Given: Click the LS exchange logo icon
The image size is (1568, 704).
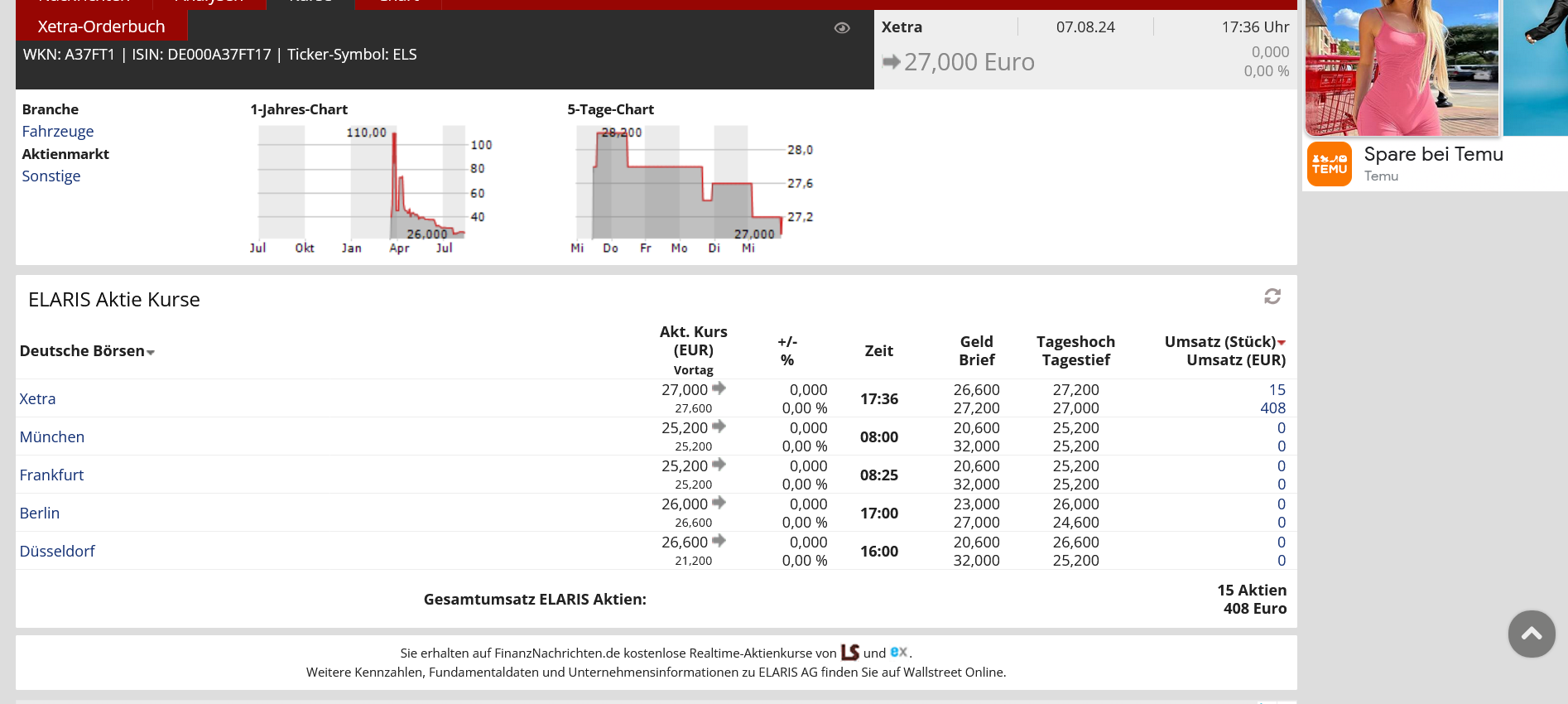Looking at the screenshot, I should (x=849, y=653).
